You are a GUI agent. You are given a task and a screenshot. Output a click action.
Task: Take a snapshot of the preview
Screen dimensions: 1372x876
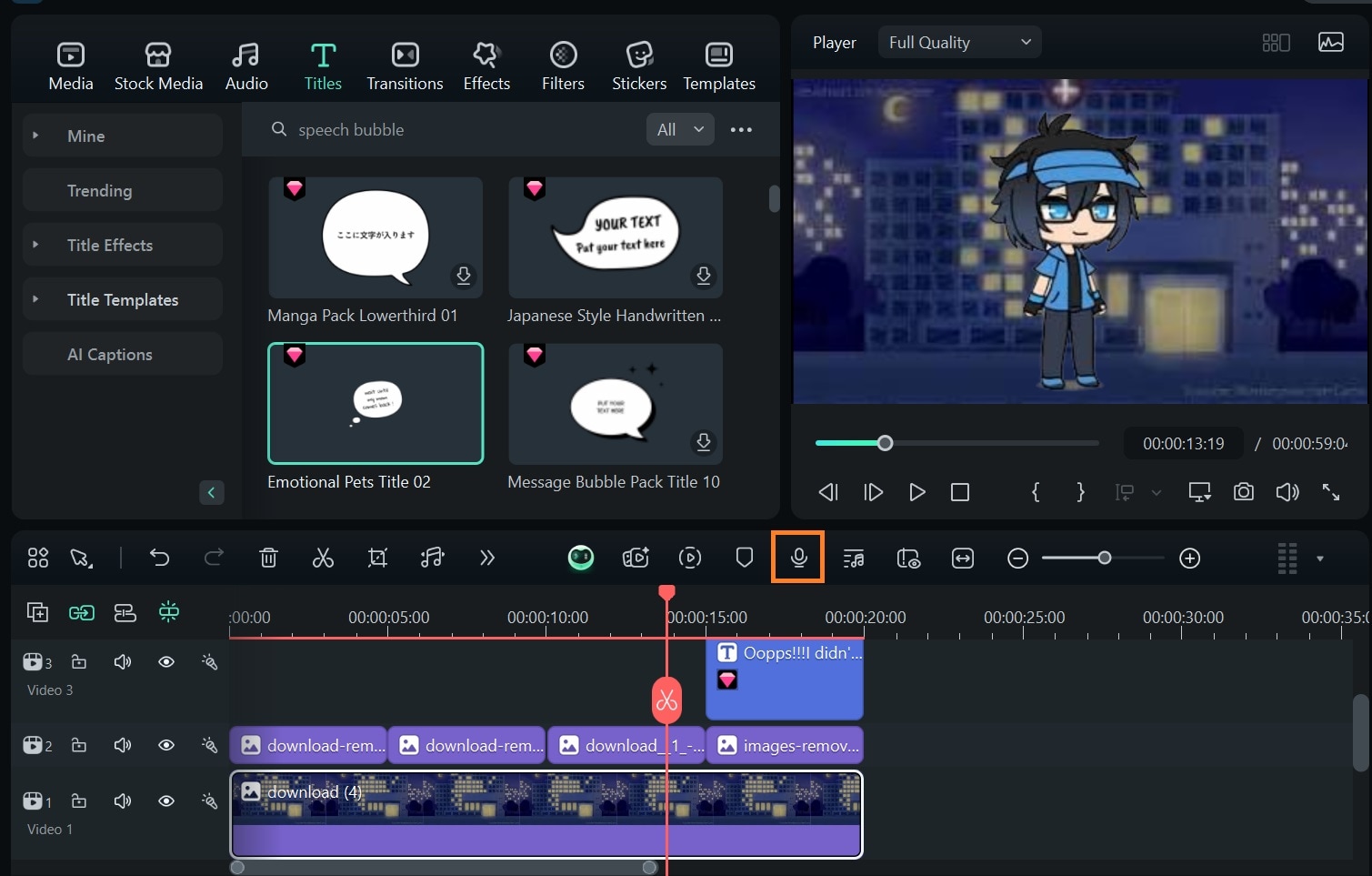[x=1244, y=492]
